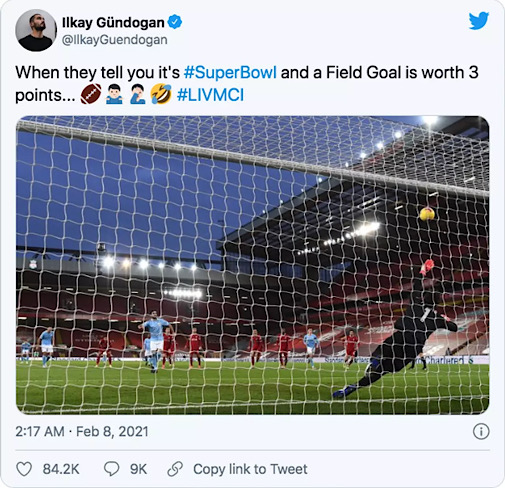Image resolution: width=505 pixels, height=488 pixels.
Task: Click the laughing emoji in tweet
Action: click(x=161, y=94)
